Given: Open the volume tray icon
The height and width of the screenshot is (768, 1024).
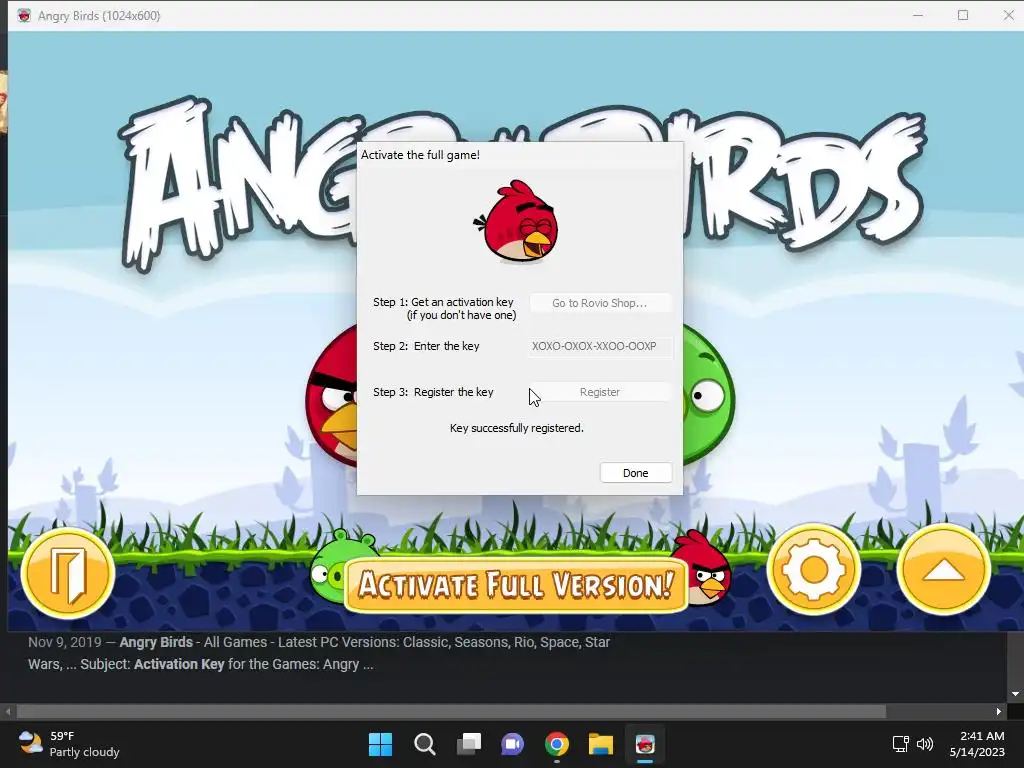Looking at the screenshot, I should click(x=925, y=744).
